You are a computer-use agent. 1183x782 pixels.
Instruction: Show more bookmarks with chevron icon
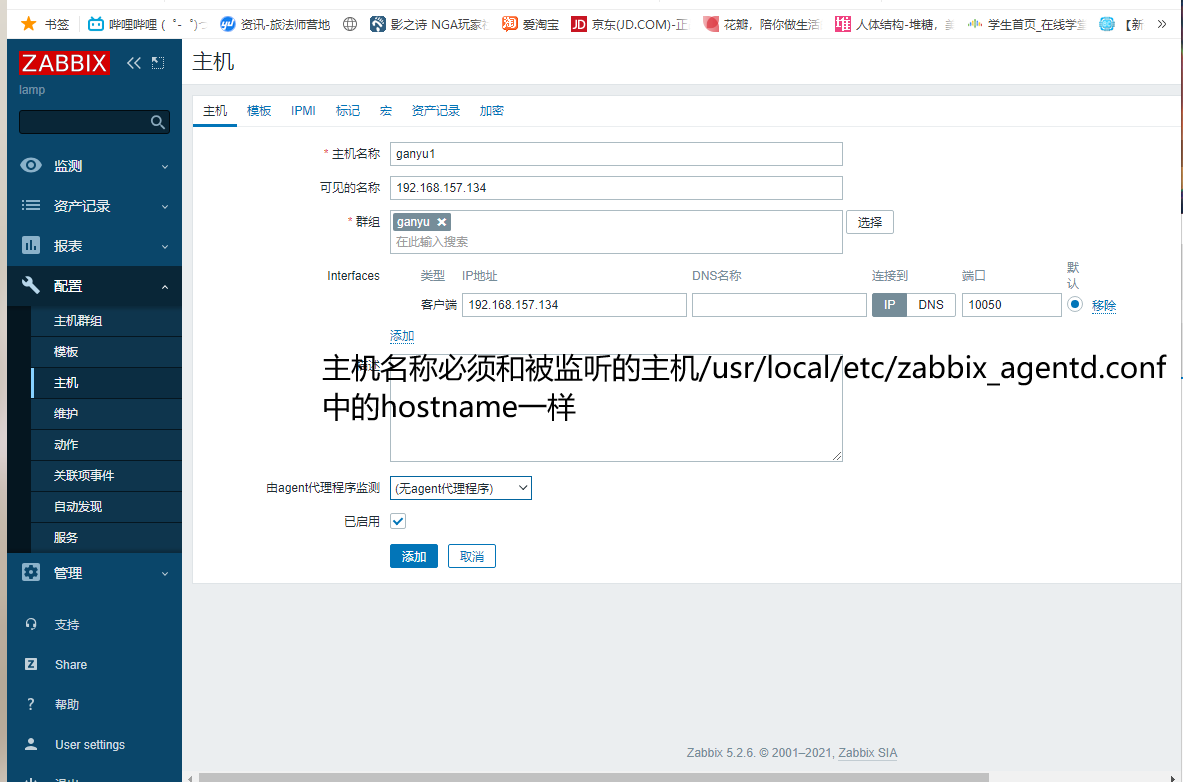click(x=1161, y=24)
